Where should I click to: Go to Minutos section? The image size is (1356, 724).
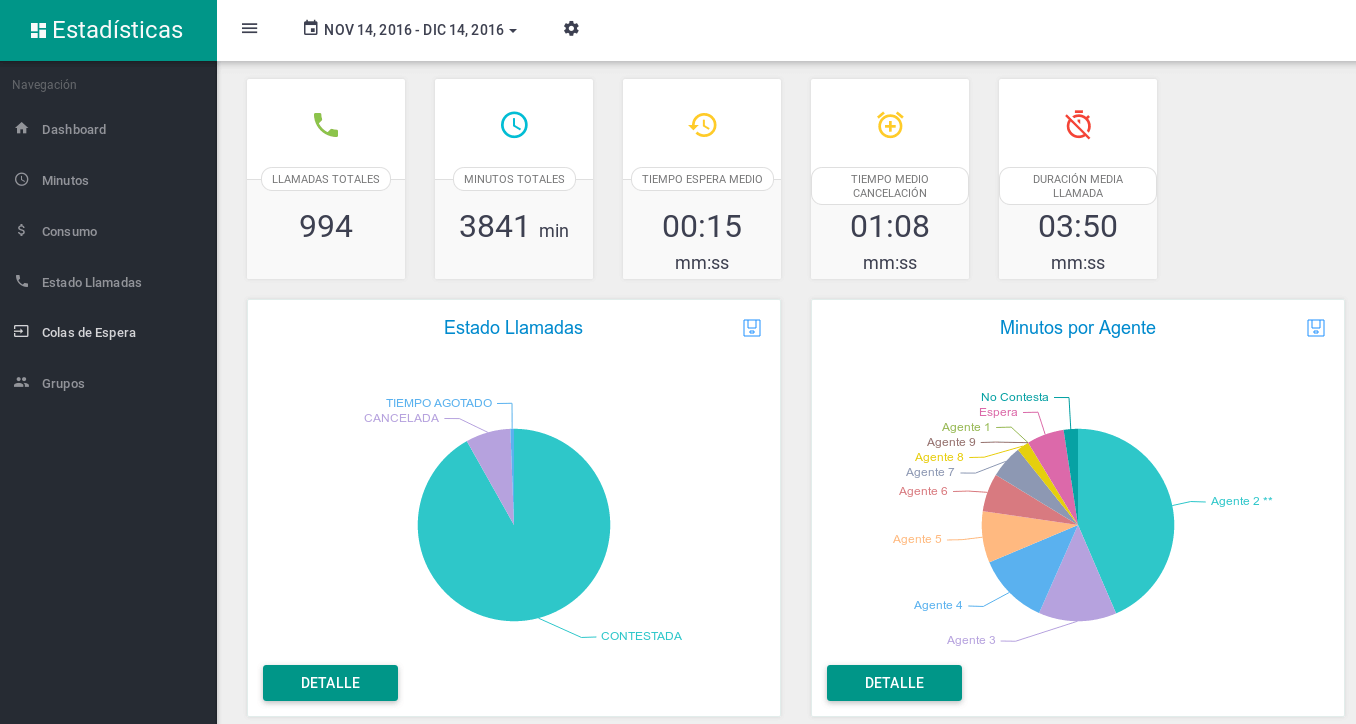pos(65,180)
